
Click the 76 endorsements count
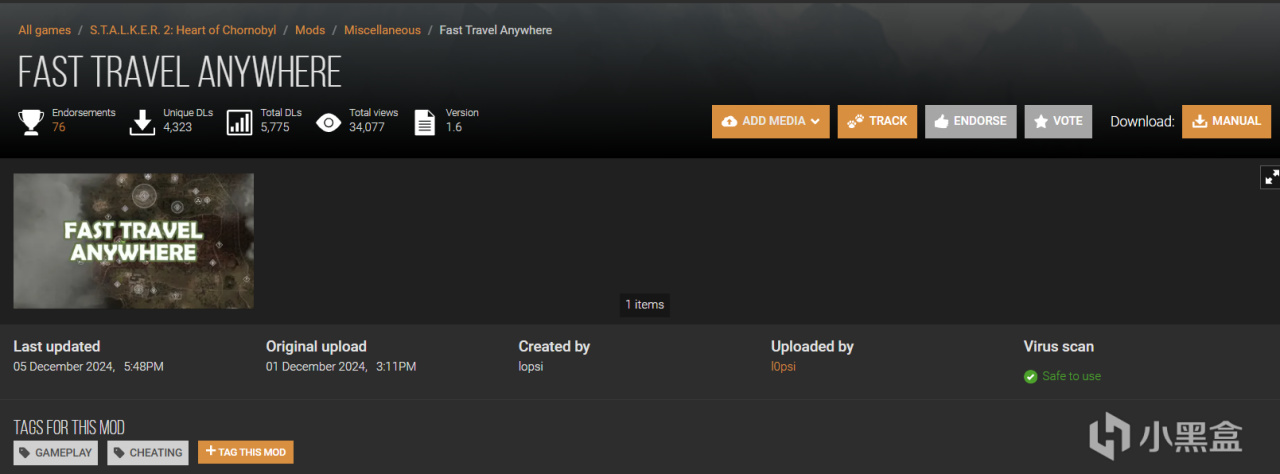pos(59,128)
